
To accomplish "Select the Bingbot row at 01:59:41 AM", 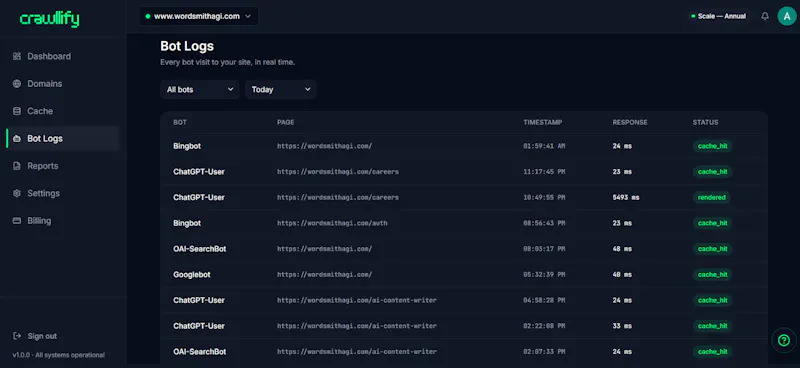I will pyautogui.click(x=464, y=146).
